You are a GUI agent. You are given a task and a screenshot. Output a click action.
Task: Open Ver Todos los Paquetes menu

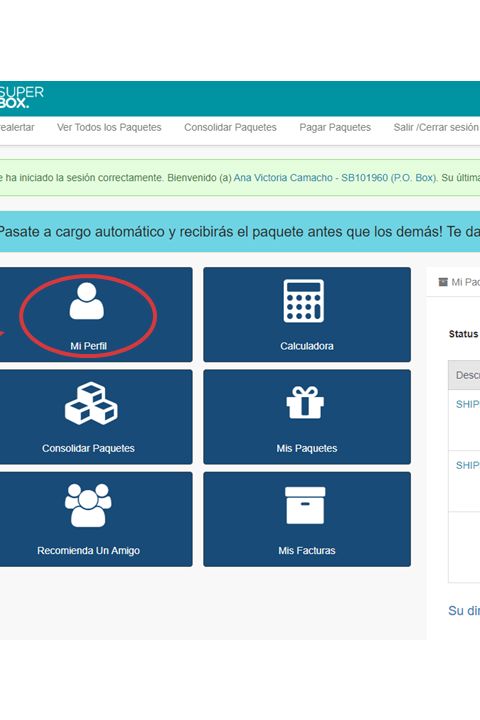point(109,128)
